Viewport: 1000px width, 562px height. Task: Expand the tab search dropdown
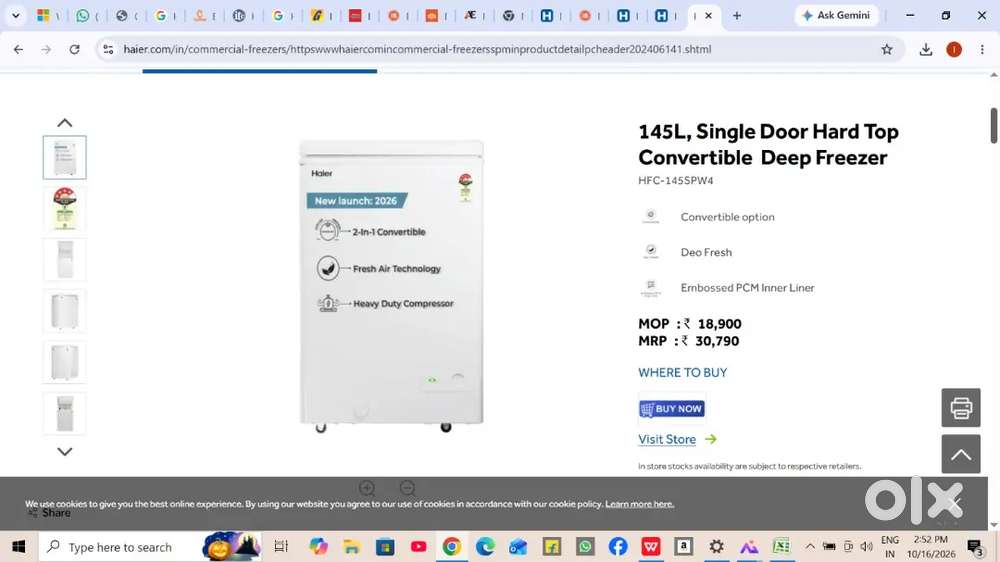[x=16, y=15]
